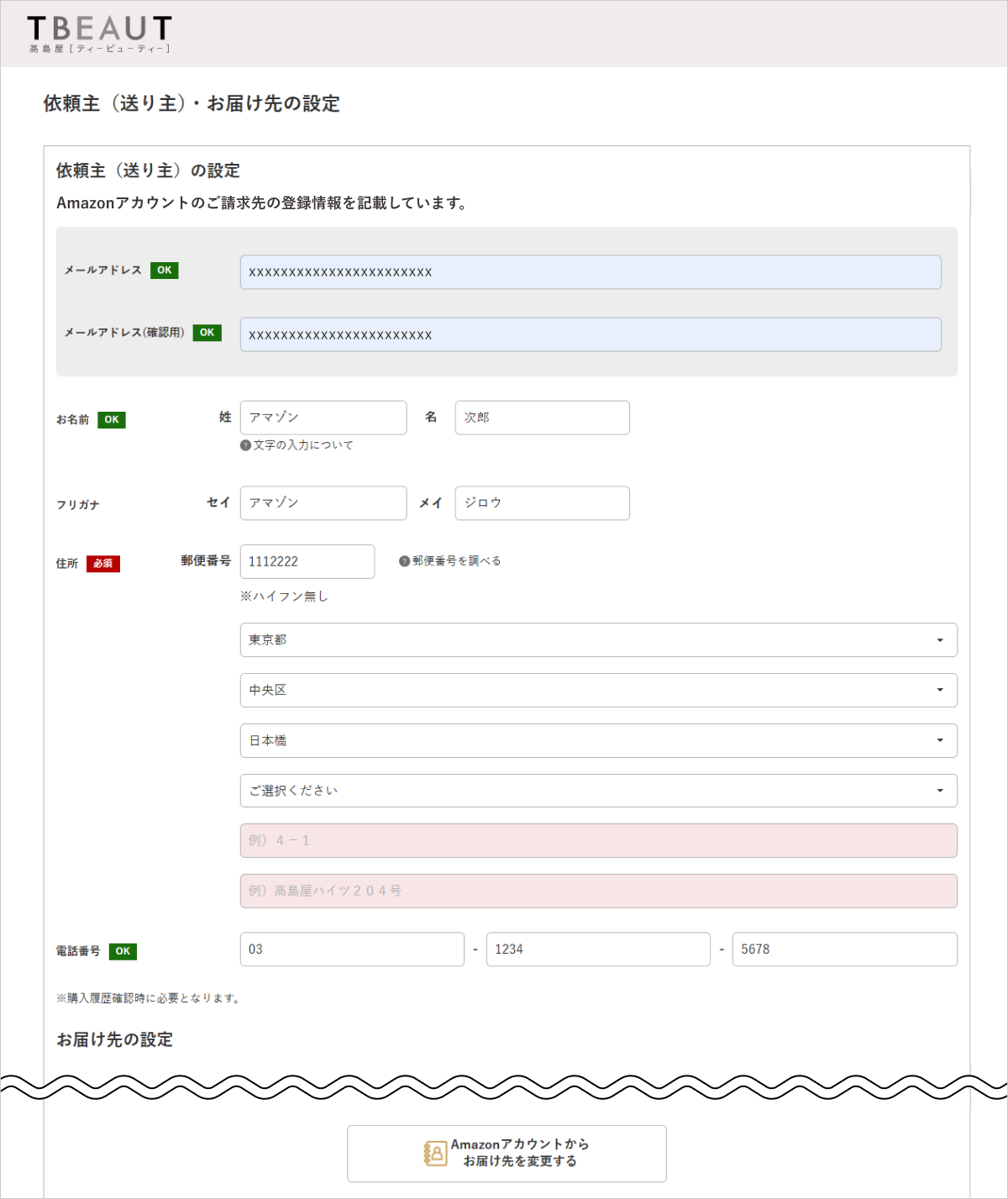Click the メイ field containing ジロウ
This screenshot has width=1008, height=1199.
543,503
